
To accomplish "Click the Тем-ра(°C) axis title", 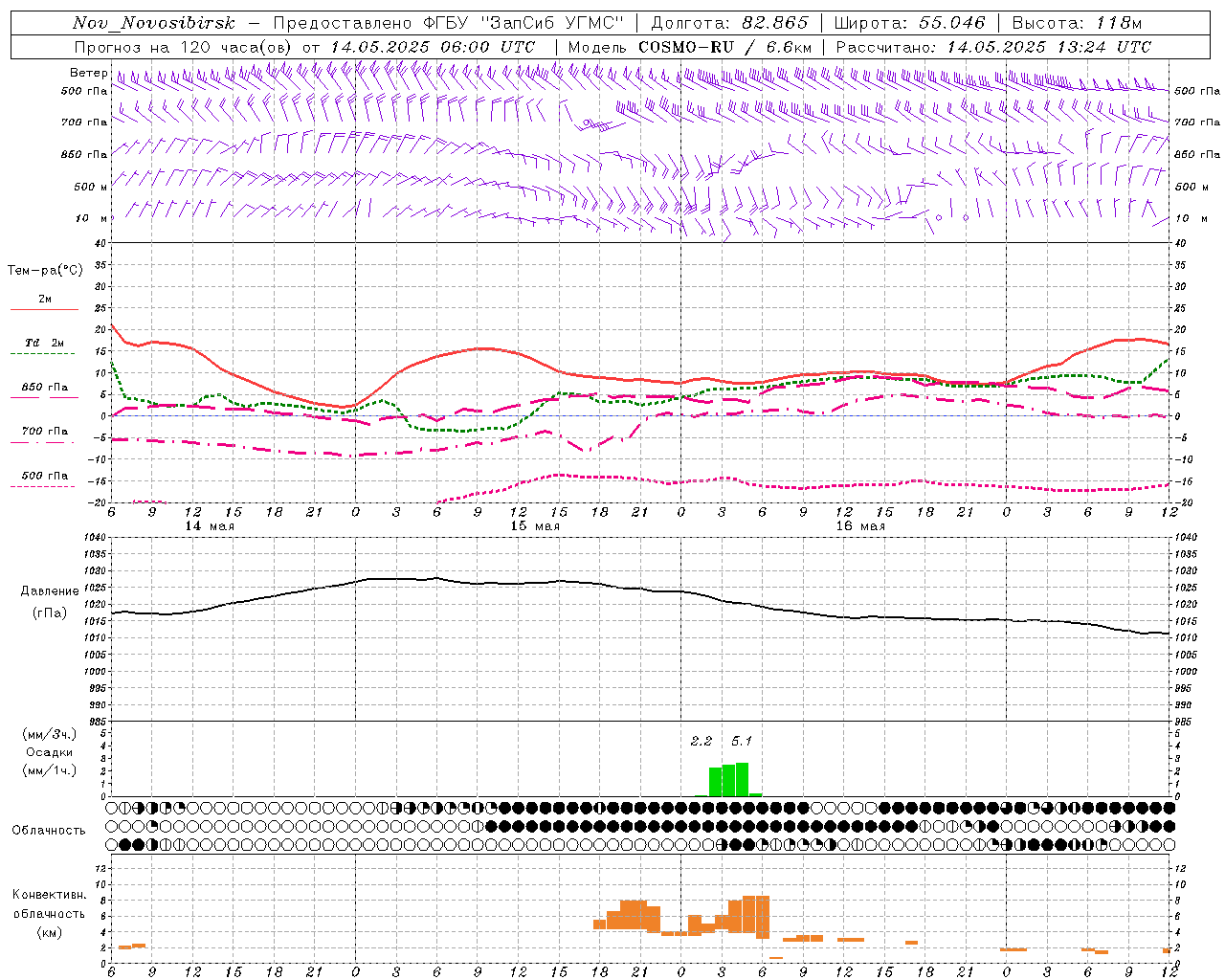I will tap(45, 271).
